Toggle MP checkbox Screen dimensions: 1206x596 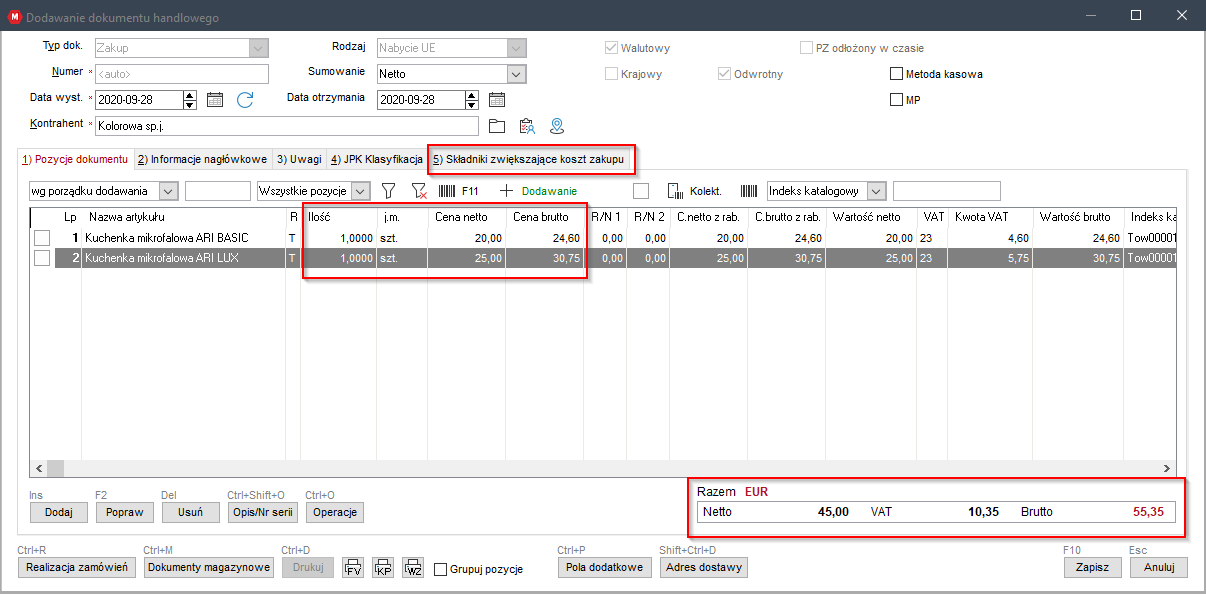(x=897, y=100)
